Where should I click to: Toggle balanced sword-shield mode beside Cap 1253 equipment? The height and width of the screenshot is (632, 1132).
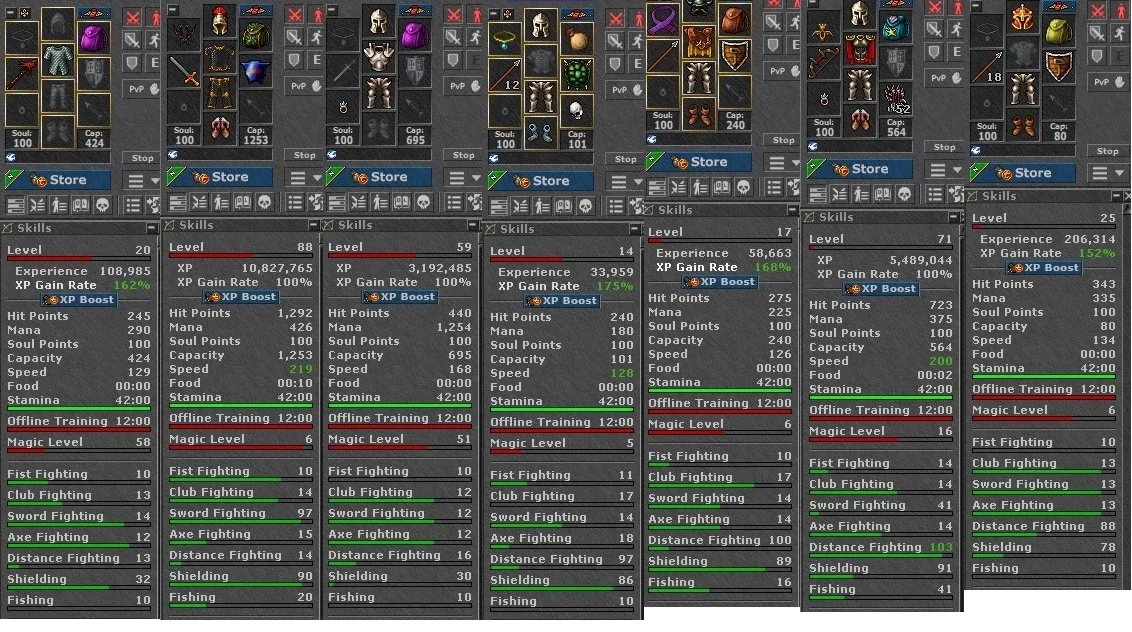pyautogui.click(x=294, y=37)
